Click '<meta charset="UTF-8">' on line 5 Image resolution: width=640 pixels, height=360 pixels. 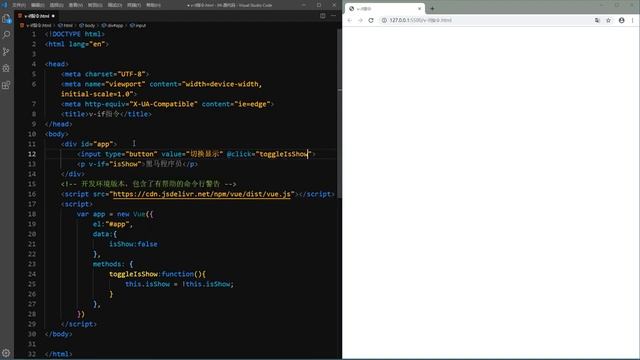coord(105,74)
